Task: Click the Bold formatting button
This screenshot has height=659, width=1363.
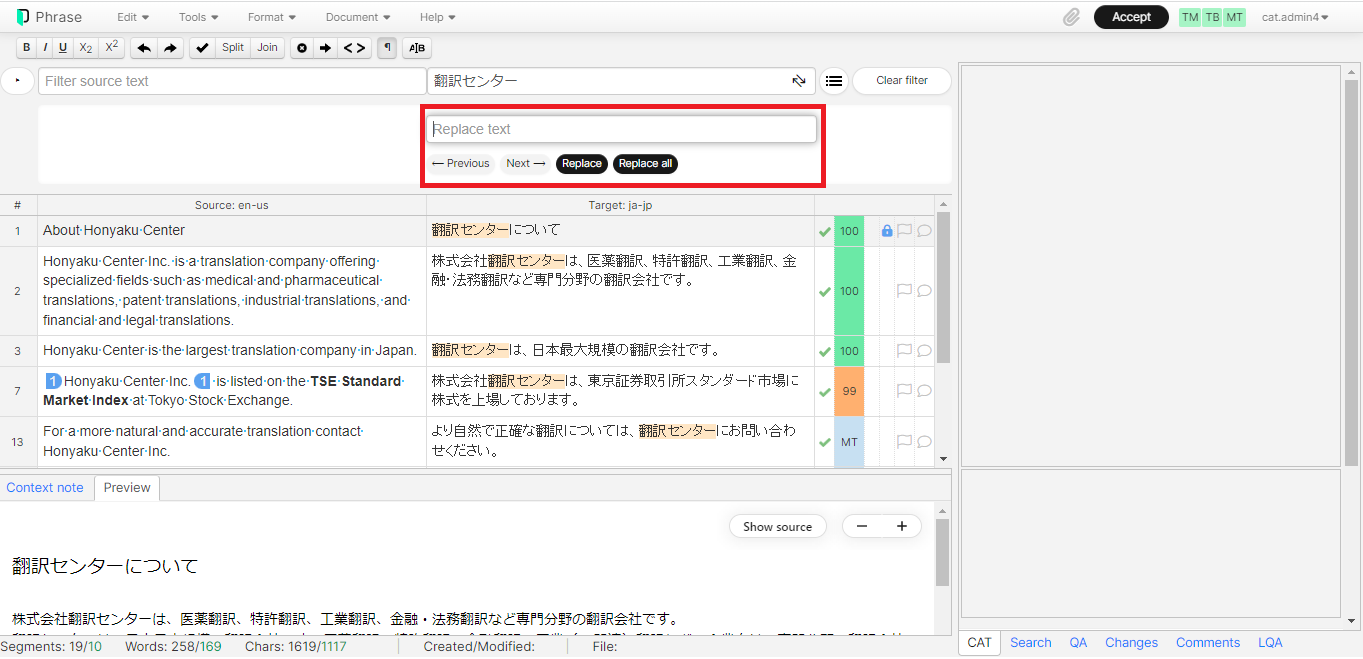Action: [27, 48]
